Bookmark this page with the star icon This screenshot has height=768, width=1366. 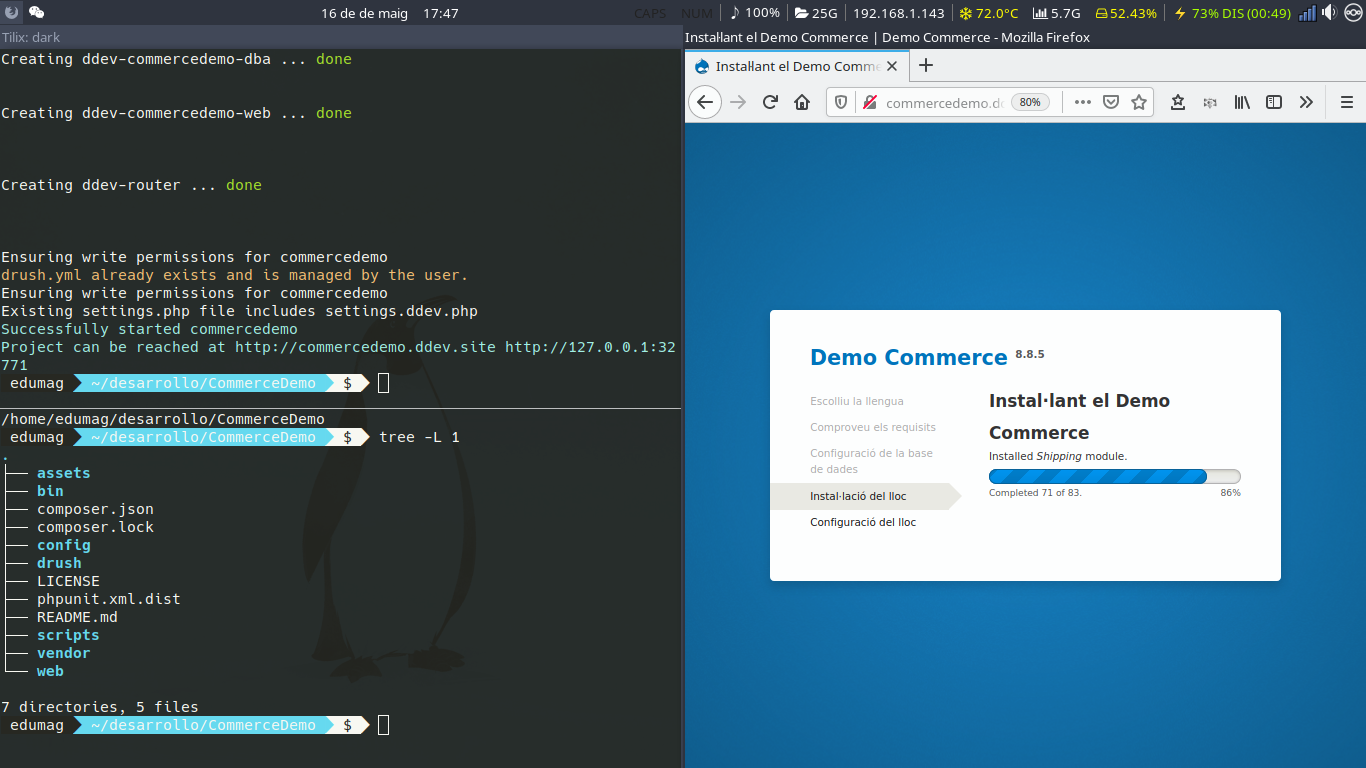[x=1139, y=102]
